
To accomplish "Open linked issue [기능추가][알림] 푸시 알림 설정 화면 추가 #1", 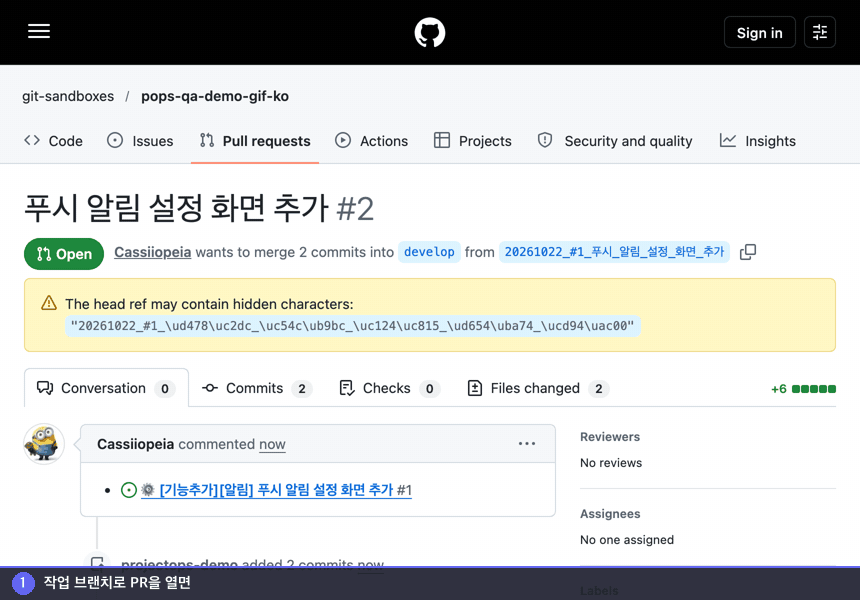I will click(x=276, y=490).
